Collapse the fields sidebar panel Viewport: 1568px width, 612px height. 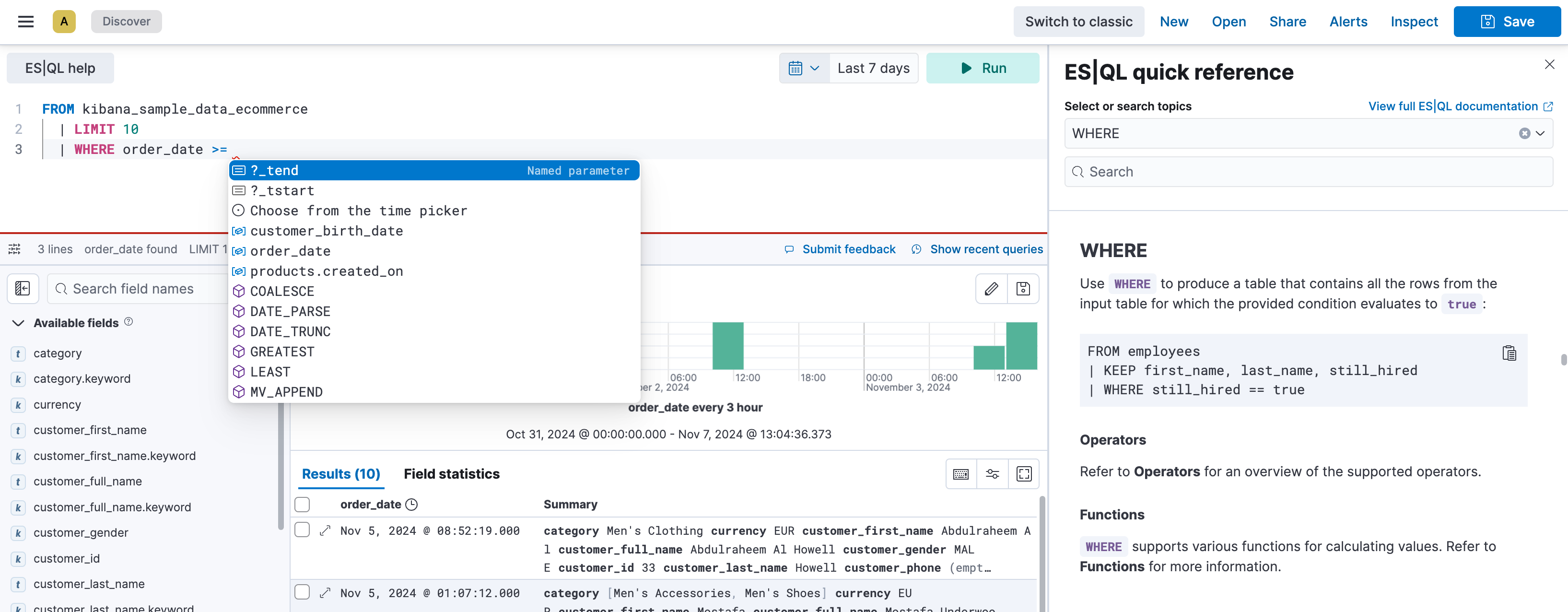click(x=22, y=288)
